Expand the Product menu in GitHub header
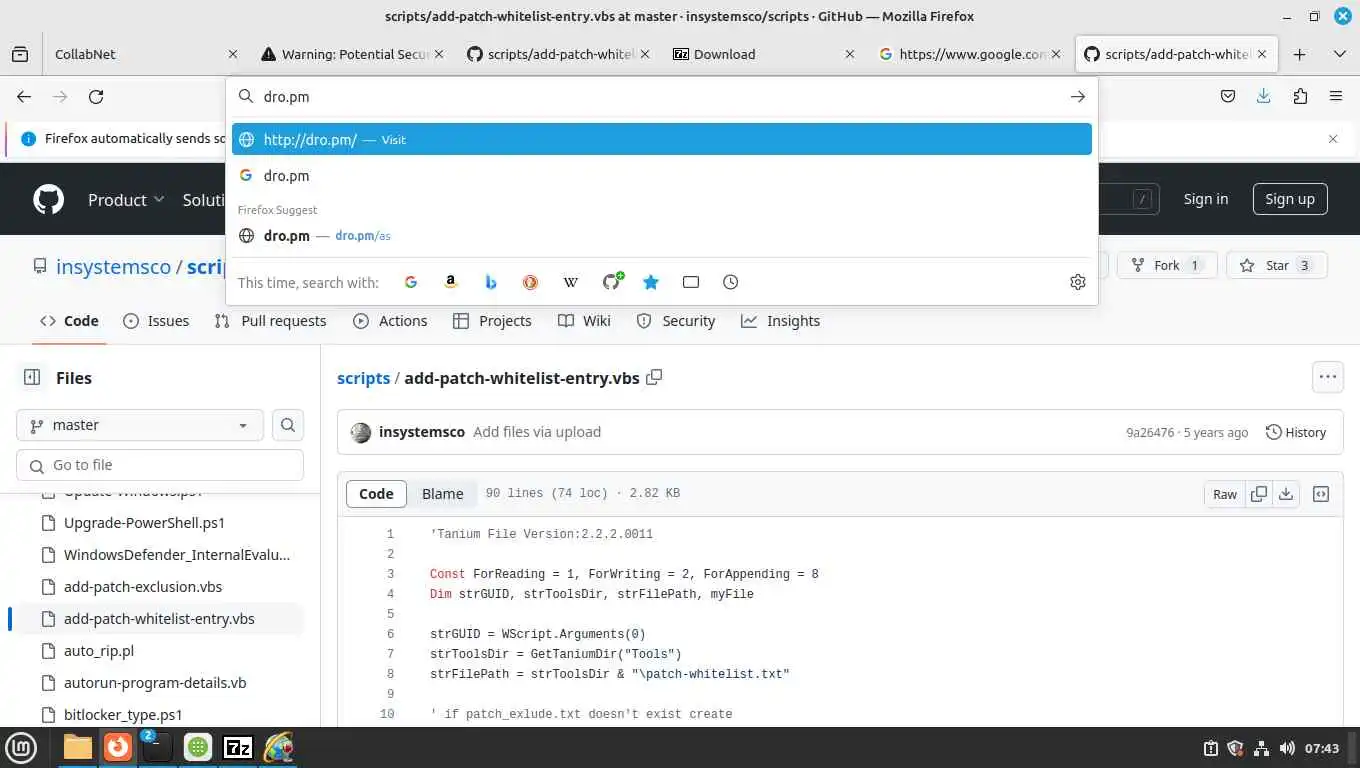Image resolution: width=1360 pixels, height=768 pixels. [x=126, y=199]
